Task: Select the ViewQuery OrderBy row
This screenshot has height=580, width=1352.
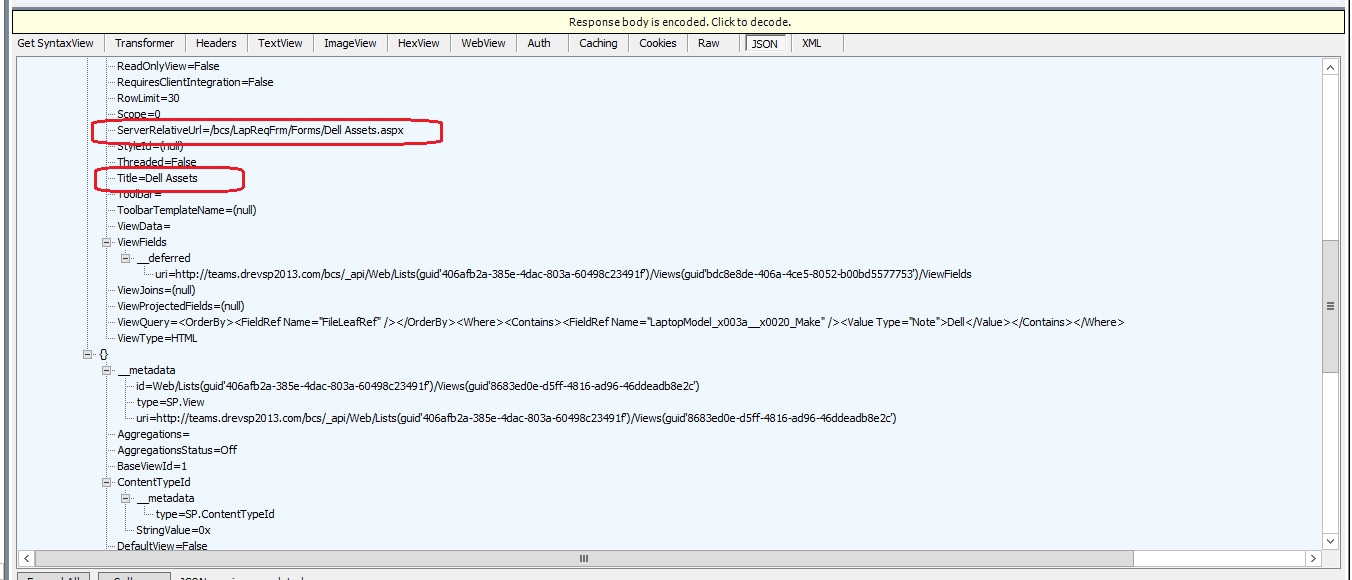Action: coord(621,322)
